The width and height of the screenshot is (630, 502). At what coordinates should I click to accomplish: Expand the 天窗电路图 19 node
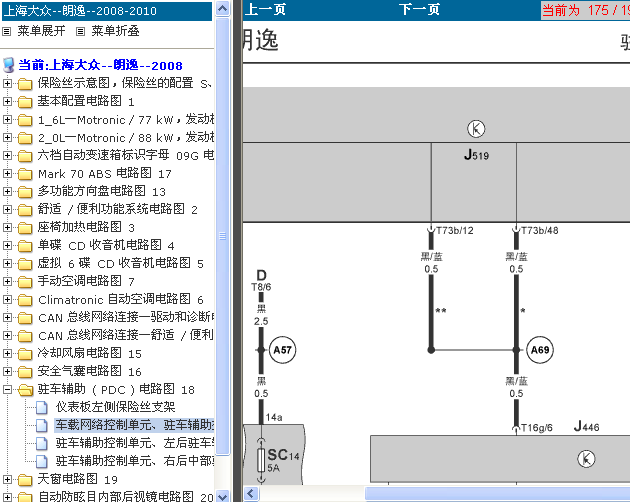pyautogui.click(x=7, y=479)
